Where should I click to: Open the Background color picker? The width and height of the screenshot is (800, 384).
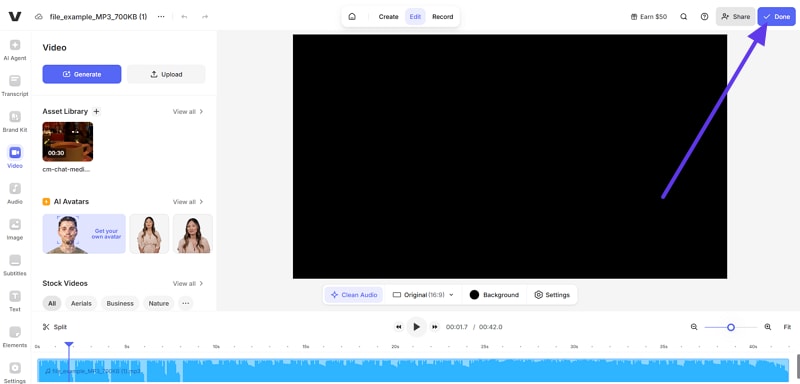pos(494,295)
